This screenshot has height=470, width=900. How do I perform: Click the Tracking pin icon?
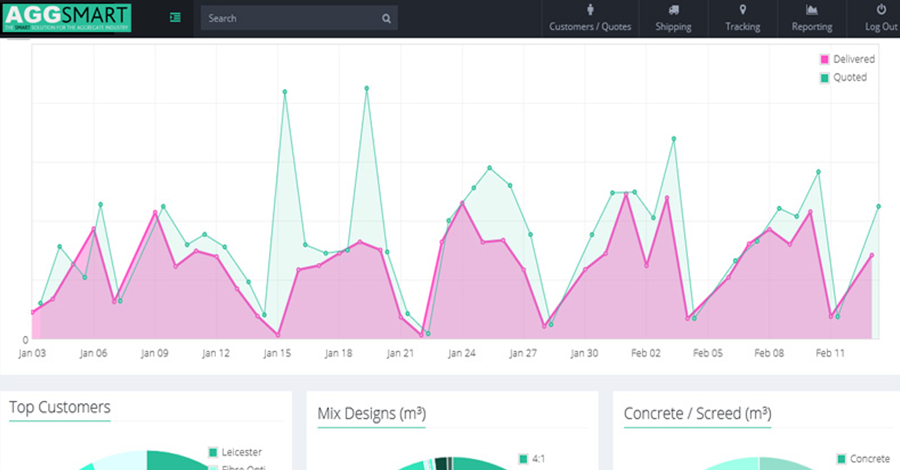click(743, 9)
